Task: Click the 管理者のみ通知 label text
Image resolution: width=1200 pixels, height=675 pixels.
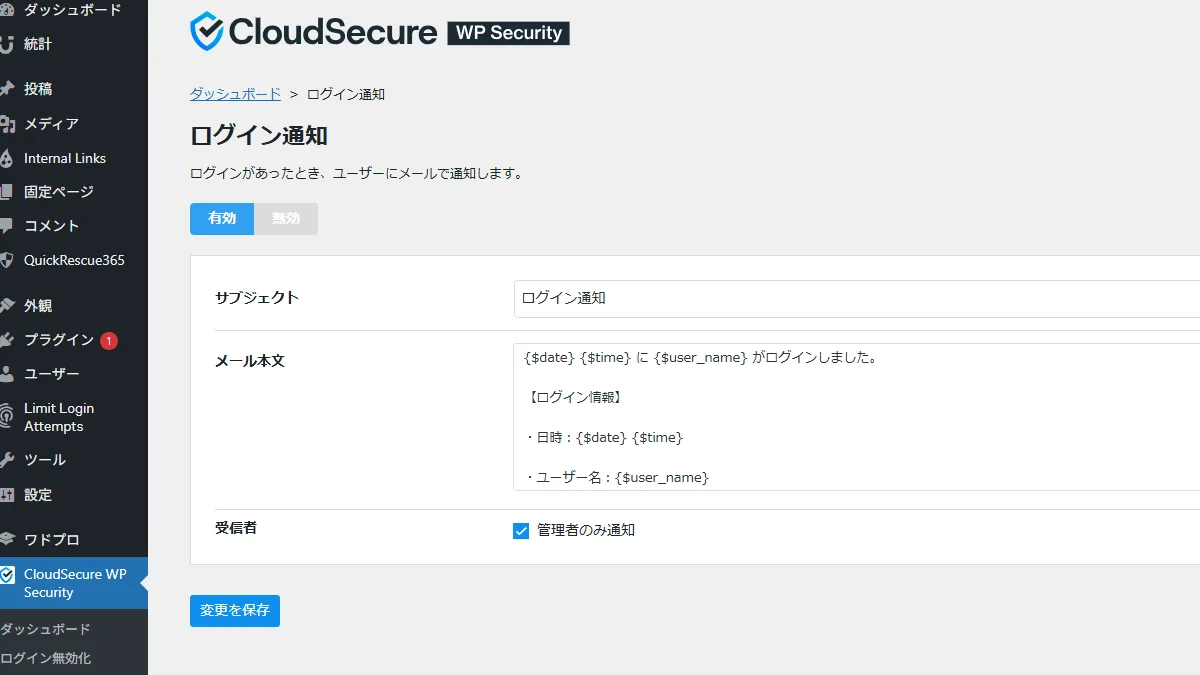Action: tap(586, 531)
